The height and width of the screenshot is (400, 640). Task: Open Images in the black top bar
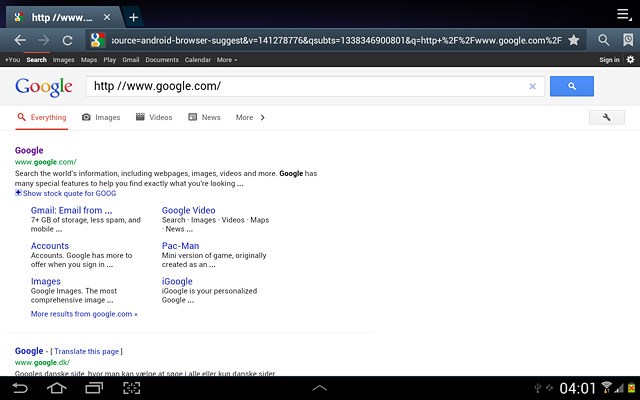pyautogui.click(x=63, y=60)
